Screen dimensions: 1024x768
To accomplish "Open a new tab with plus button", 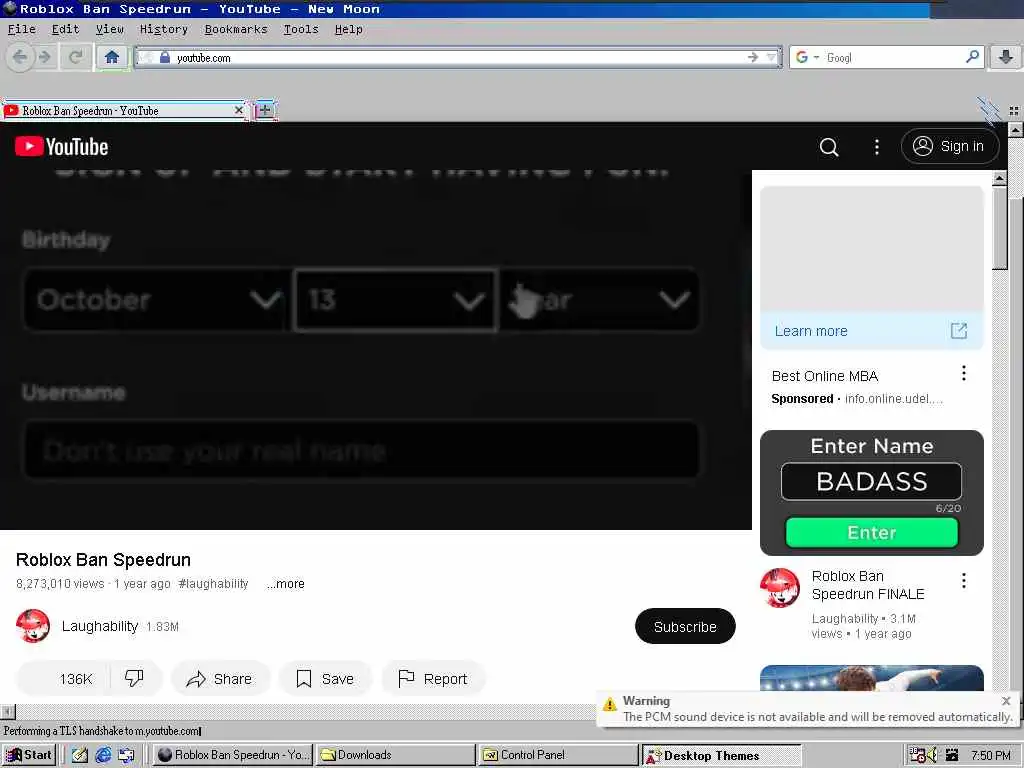I will pyautogui.click(x=264, y=110).
